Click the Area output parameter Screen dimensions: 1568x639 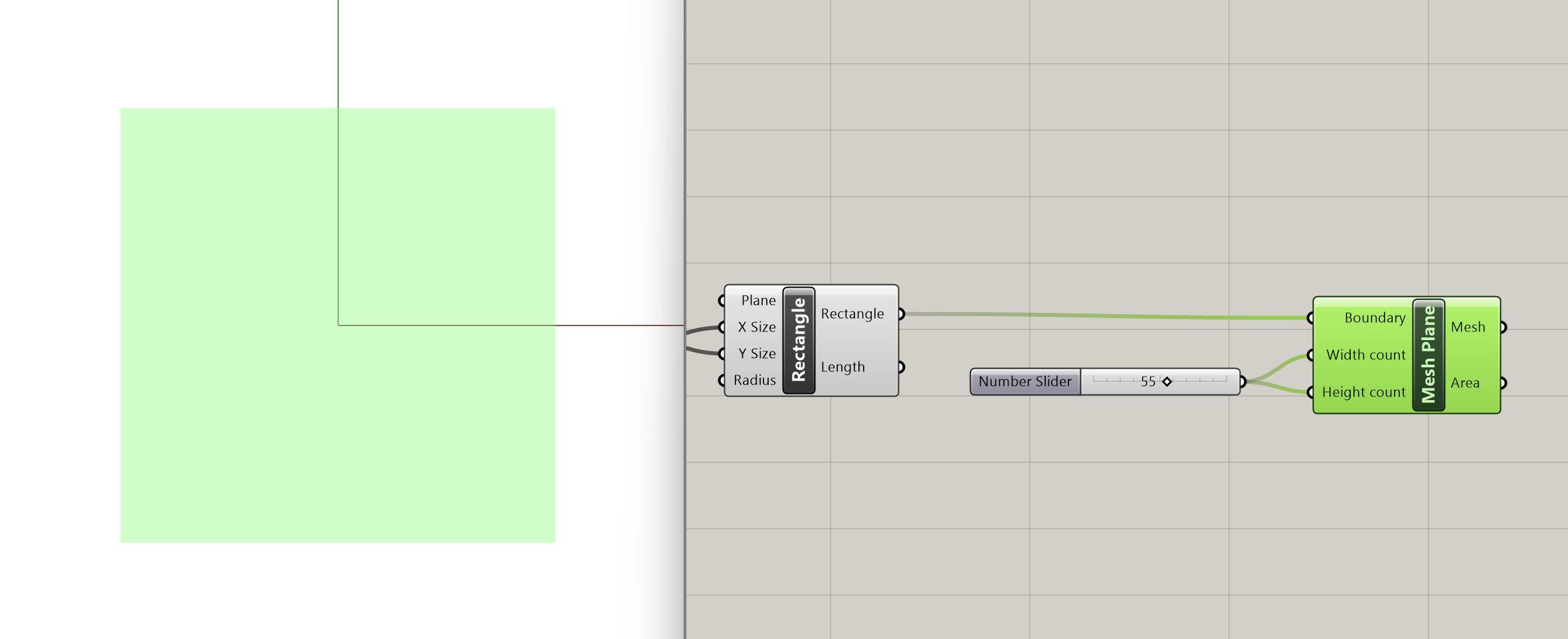pos(1464,383)
